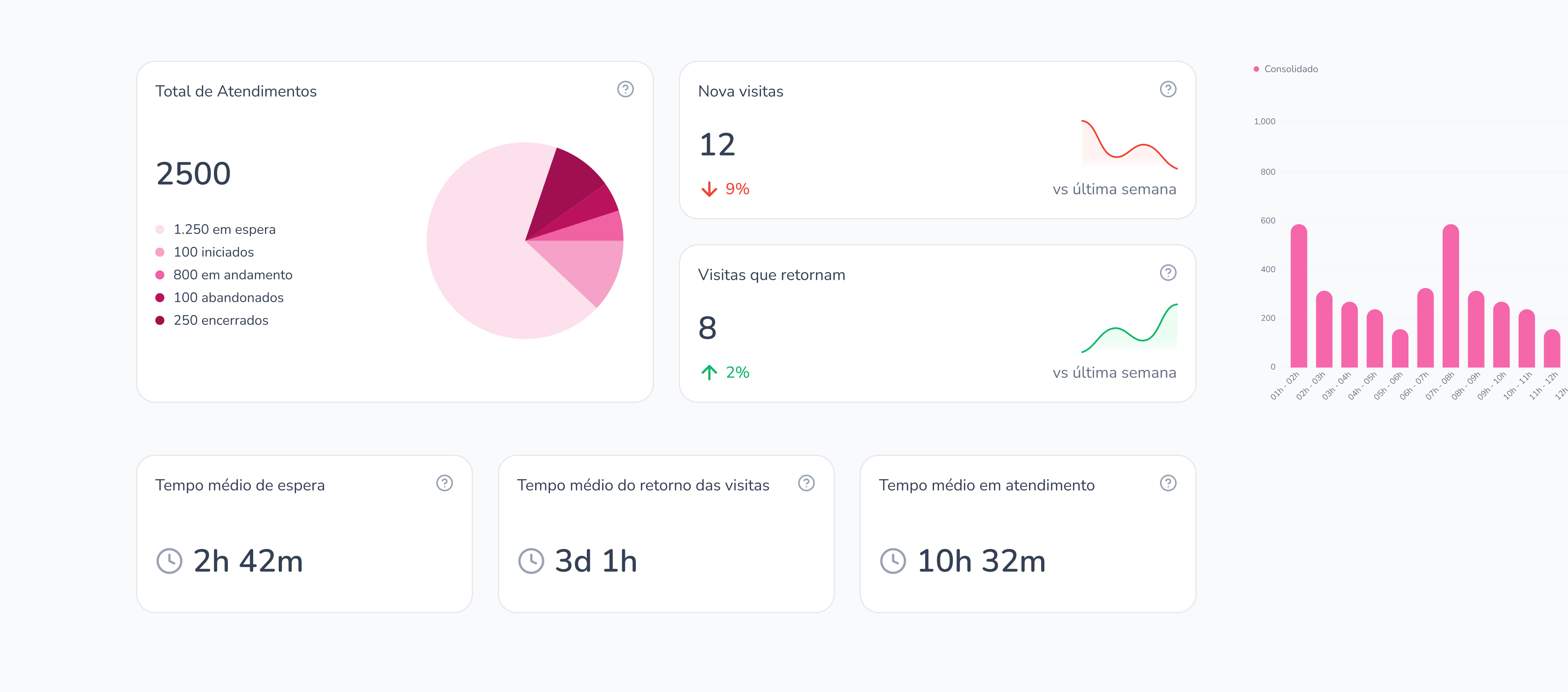
Task: Click help icon on Total de Atendimentos card
Action: click(625, 89)
